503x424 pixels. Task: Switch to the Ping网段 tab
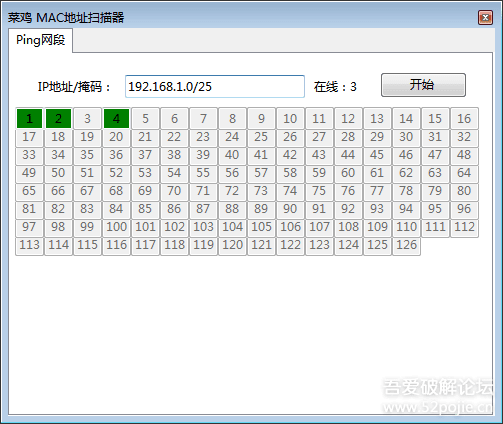(x=40, y=40)
